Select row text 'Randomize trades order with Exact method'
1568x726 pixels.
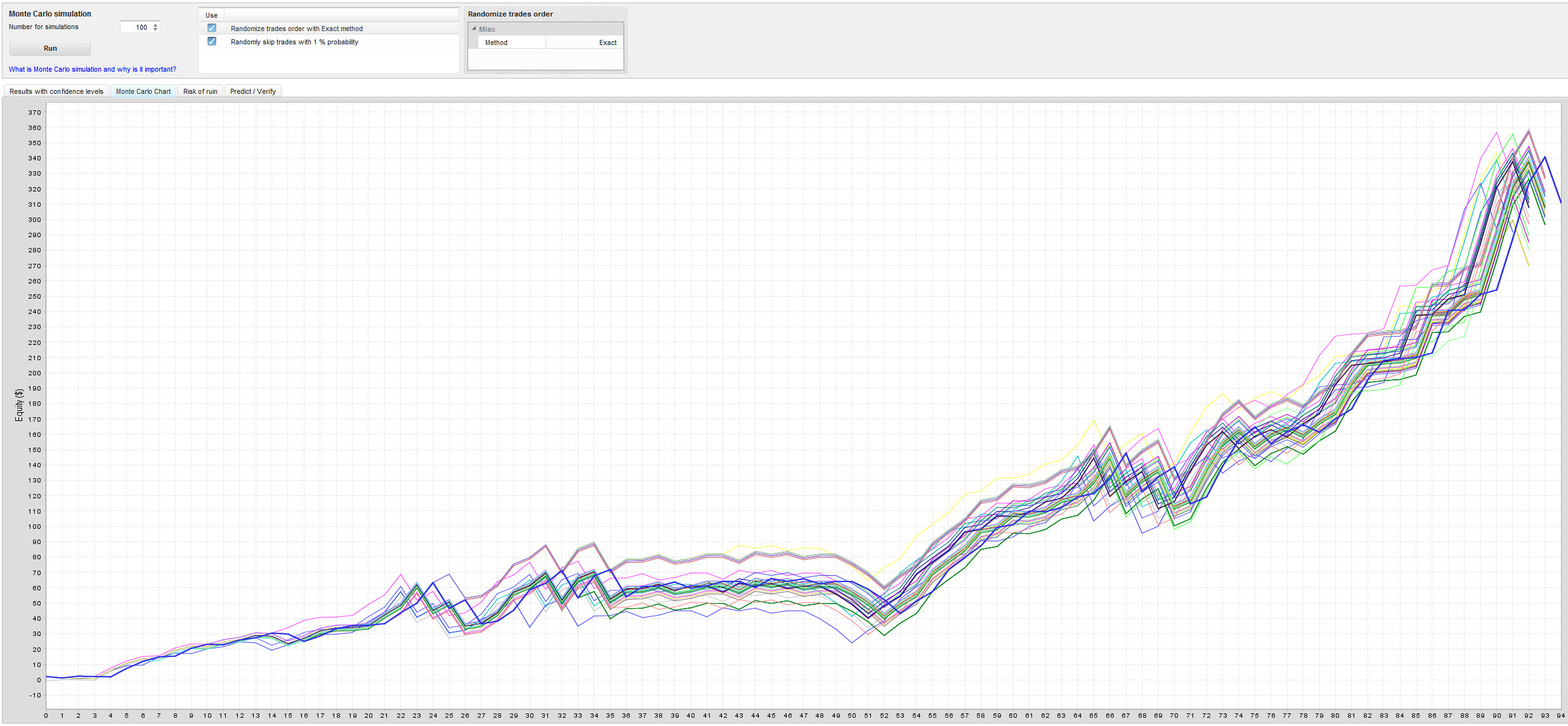[x=297, y=29]
